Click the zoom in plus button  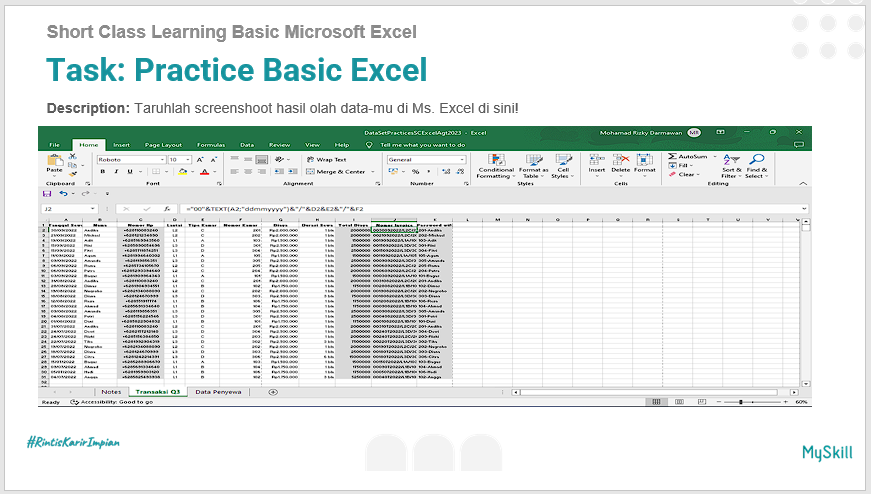click(x=785, y=401)
